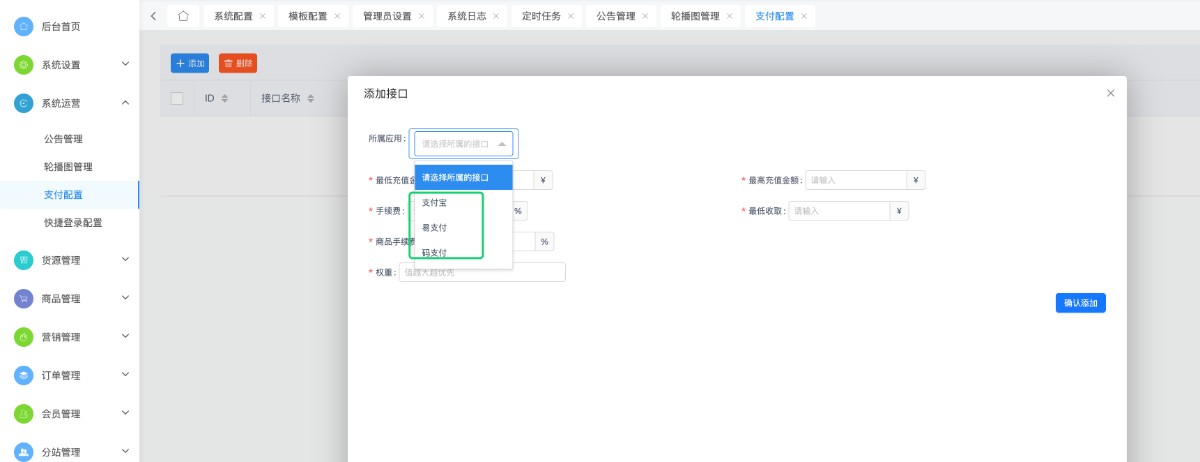Choose 支付宝 from the dropdown list
The width and height of the screenshot is (1200, 462).
click(464, 203)
